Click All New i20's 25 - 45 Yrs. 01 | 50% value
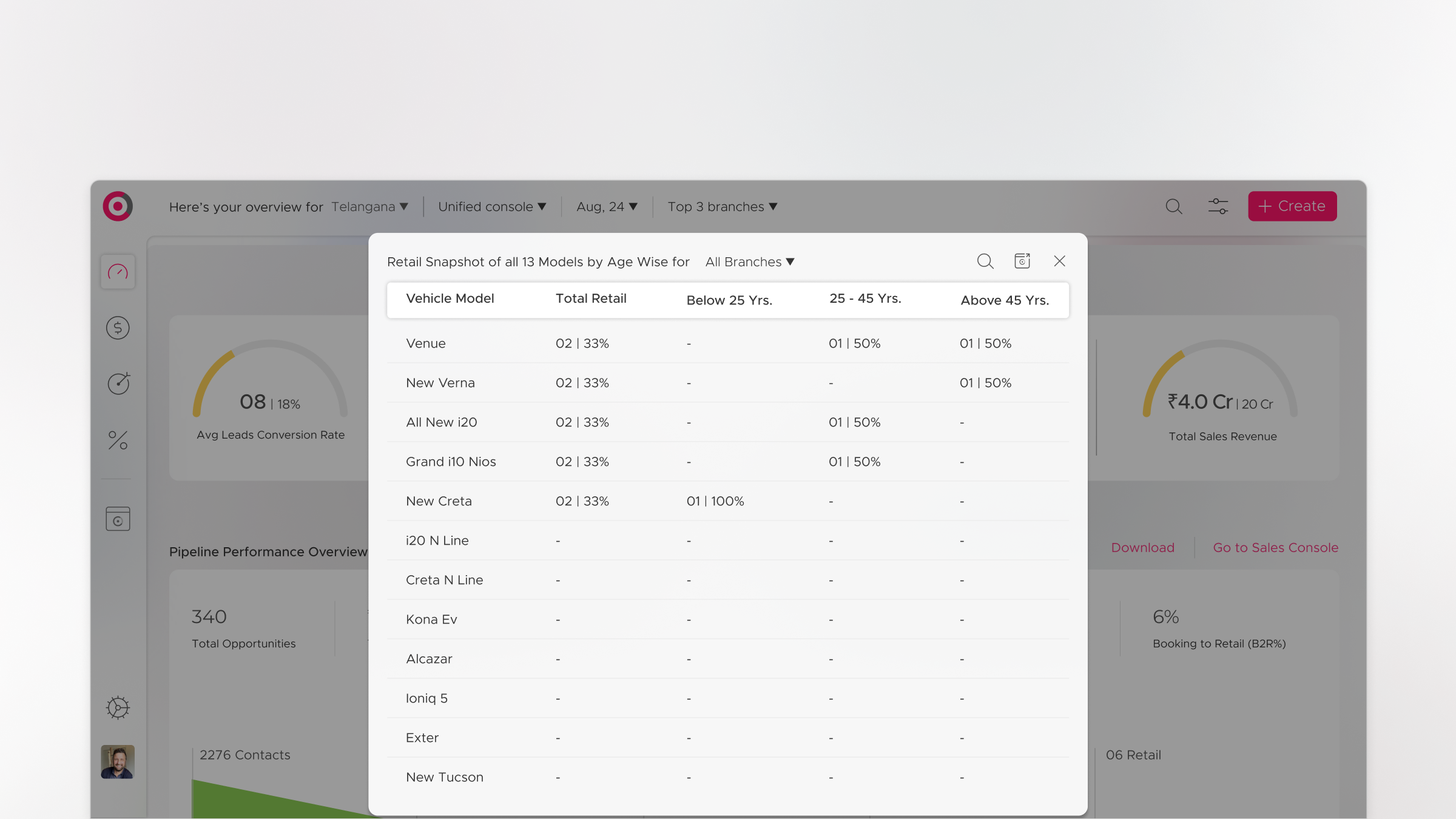This screenshot has height=819, width=1456. pyautogui.click(x=854, y=422)
